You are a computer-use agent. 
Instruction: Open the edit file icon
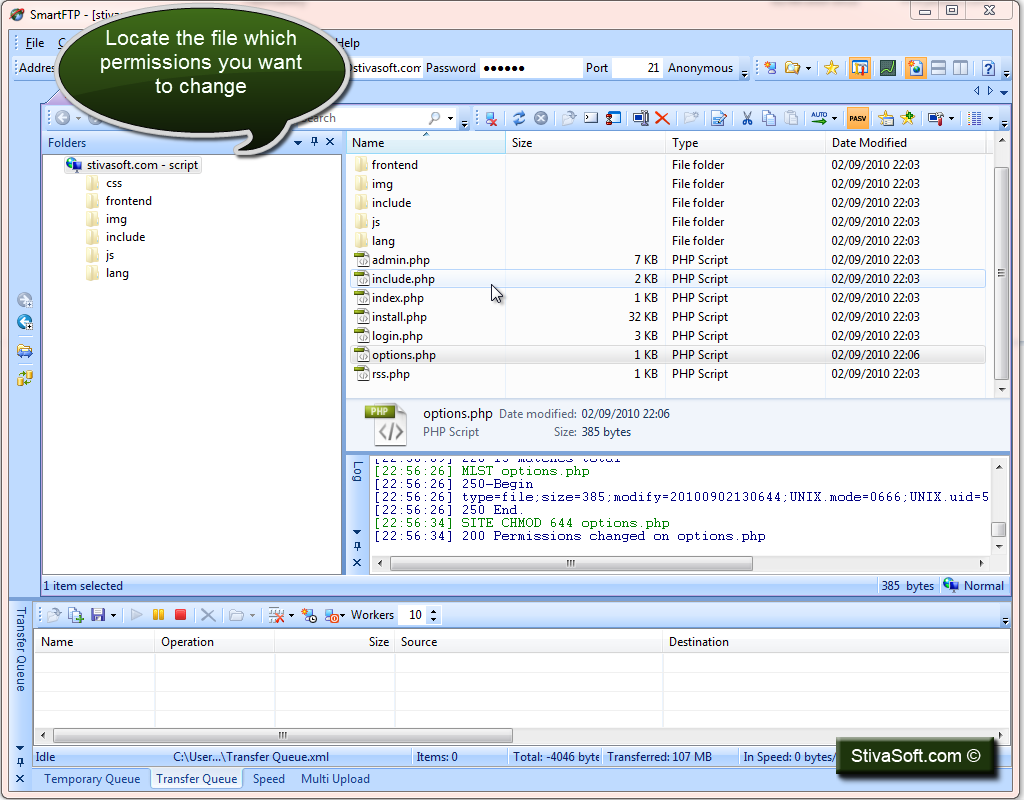pos(719,118)
